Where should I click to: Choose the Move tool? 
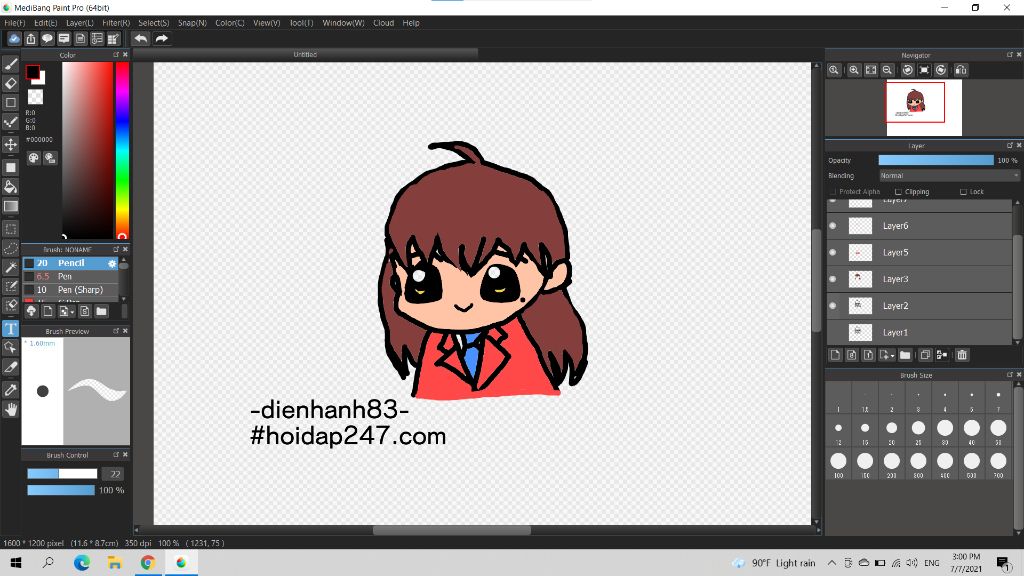pos(10,144)
